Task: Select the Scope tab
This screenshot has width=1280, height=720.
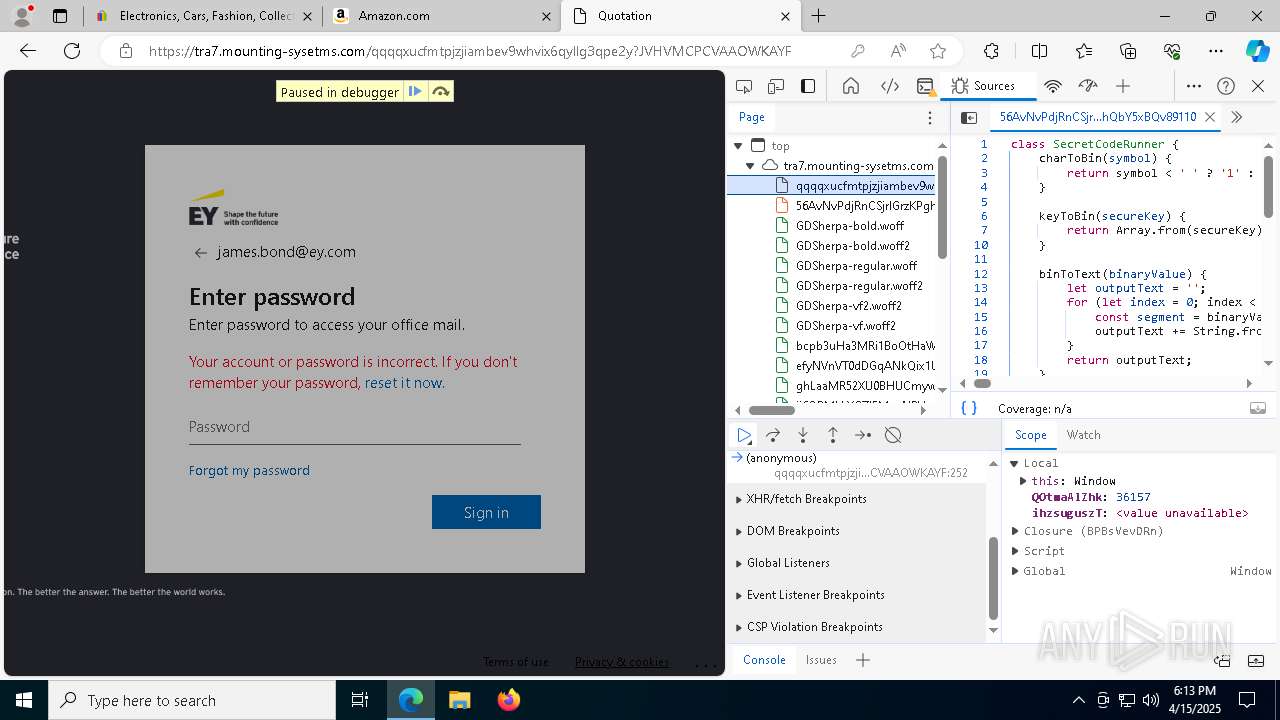Action: coord(1030,435)
